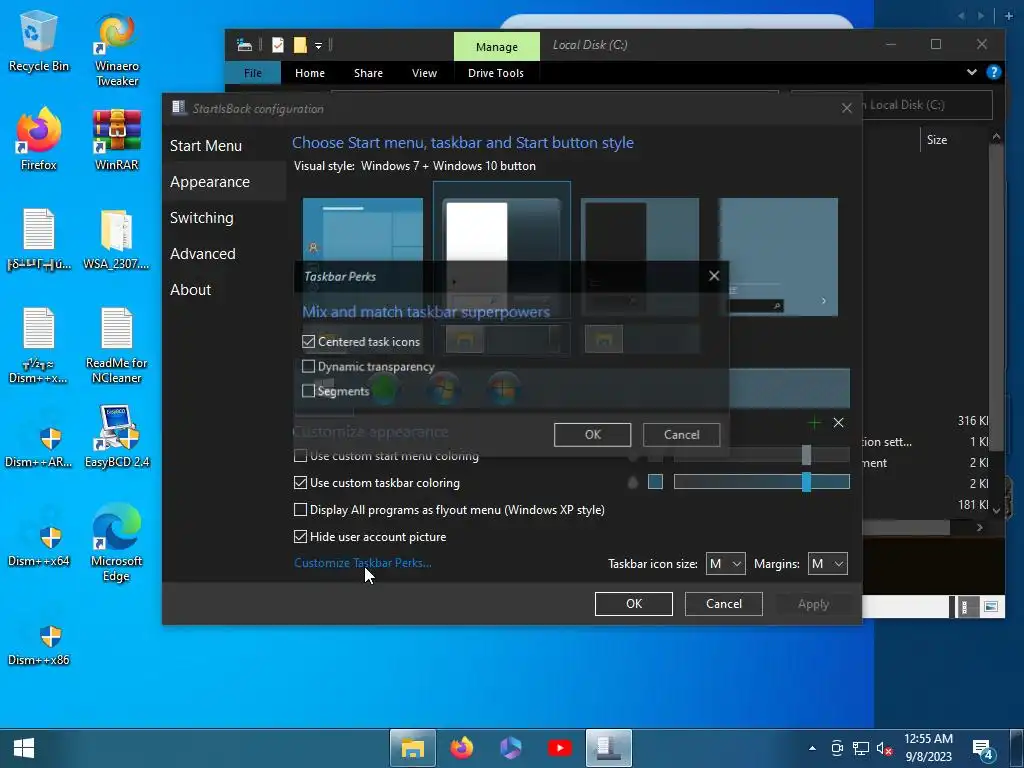Go to Switching section

pyautogui.click(x=202, y=217)
